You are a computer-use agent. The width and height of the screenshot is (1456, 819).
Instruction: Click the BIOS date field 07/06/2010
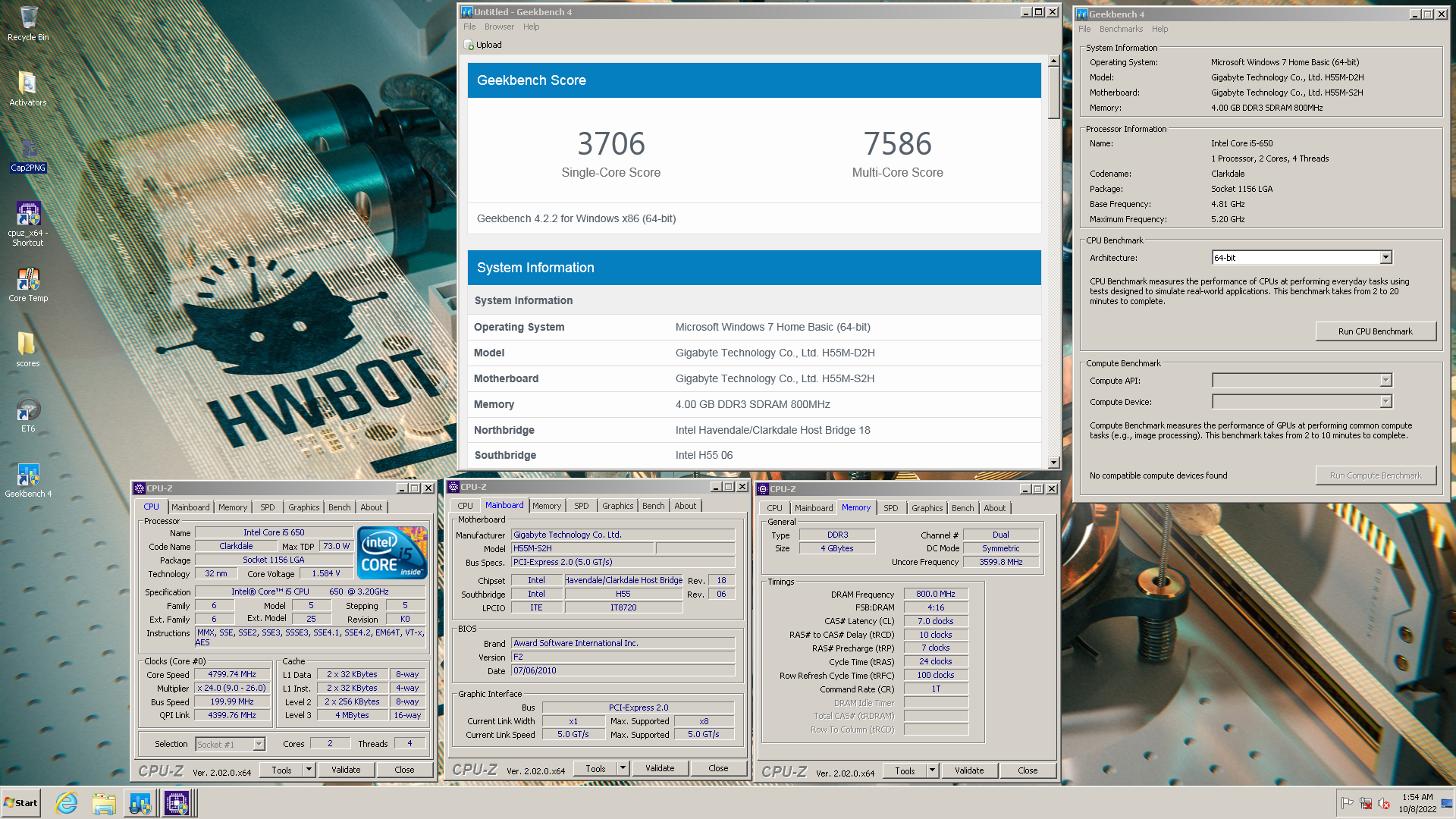[x=623, y=670]
